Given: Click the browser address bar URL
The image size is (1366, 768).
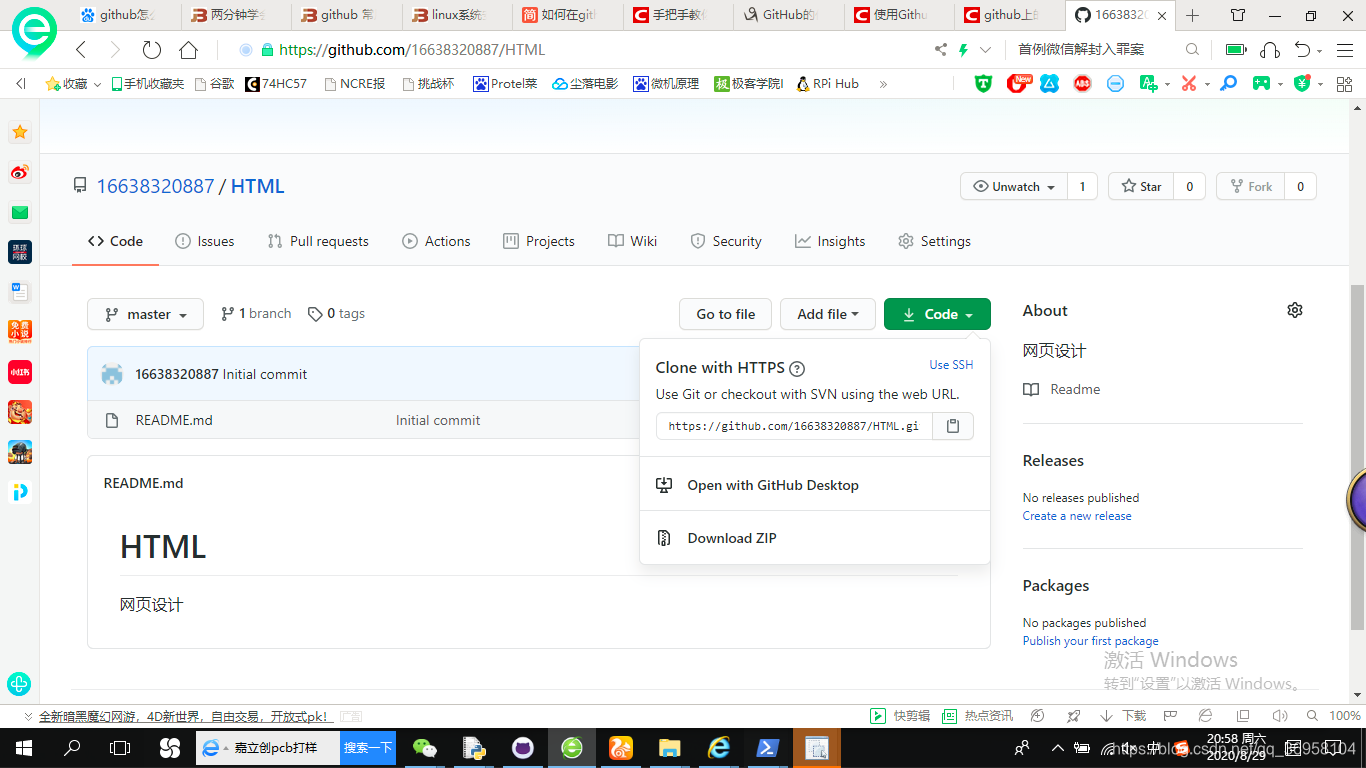Looking at the screenshot, I should click(x=412, y=50).
